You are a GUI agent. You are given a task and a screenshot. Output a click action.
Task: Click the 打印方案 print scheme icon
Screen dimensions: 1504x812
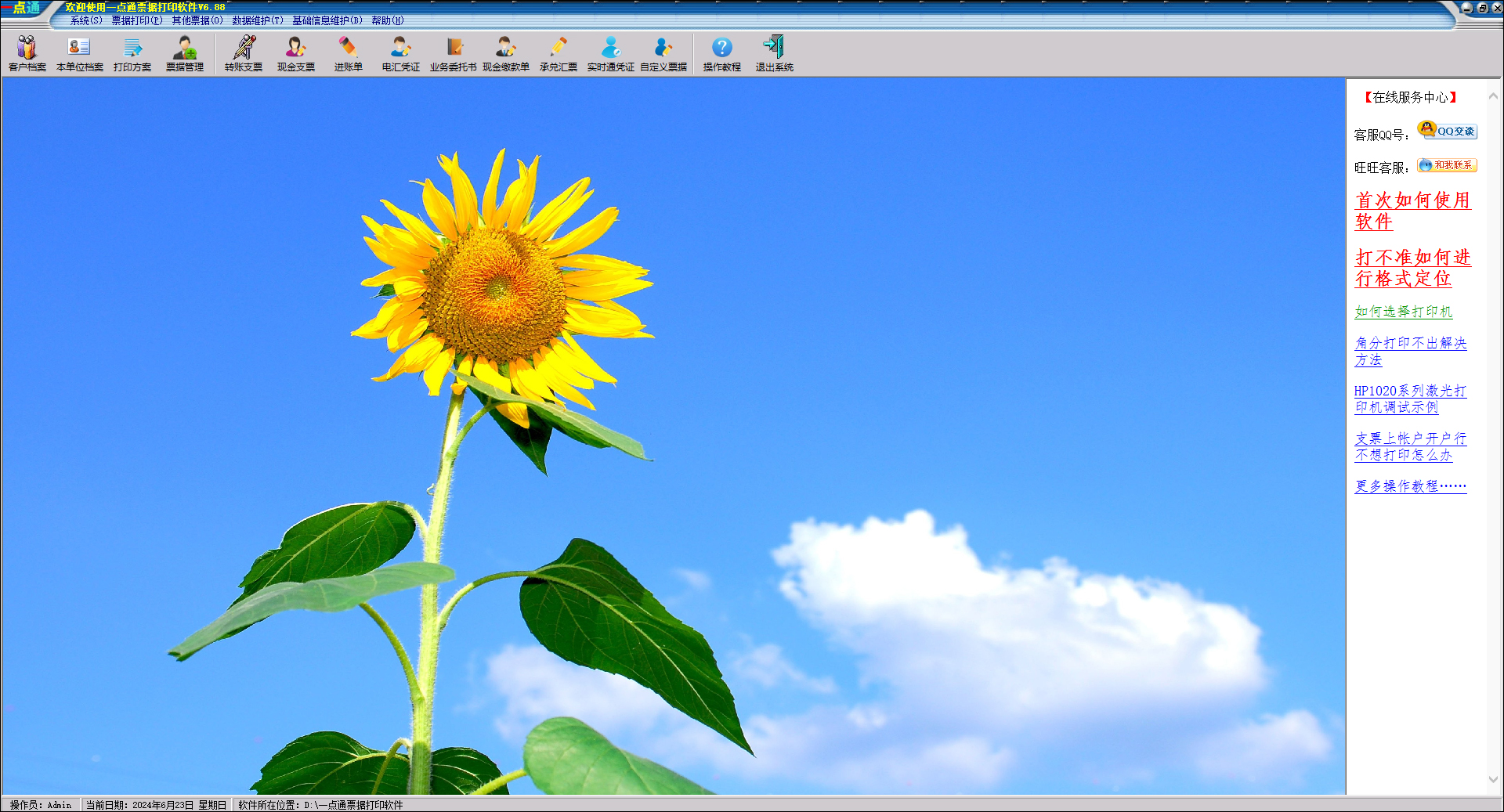coord(132,54)
